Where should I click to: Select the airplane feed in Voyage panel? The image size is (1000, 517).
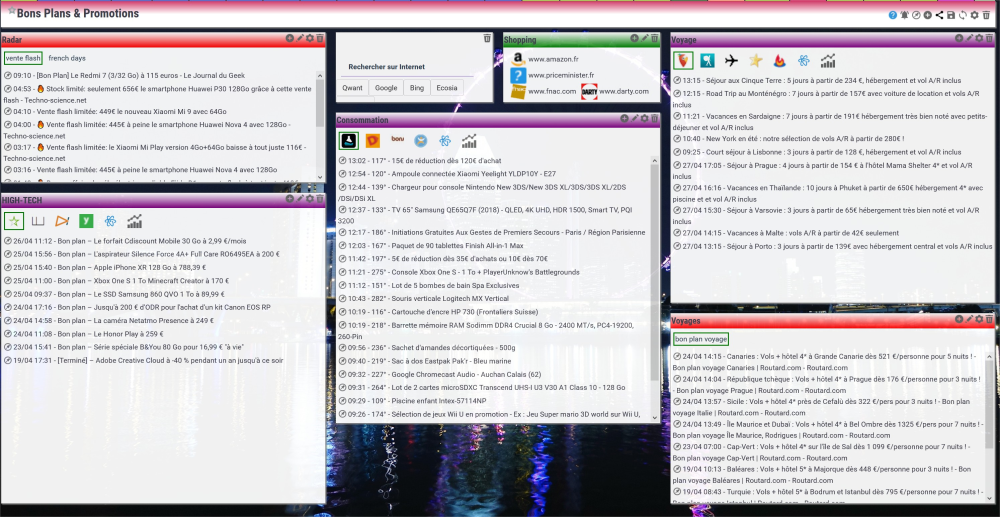732,61
